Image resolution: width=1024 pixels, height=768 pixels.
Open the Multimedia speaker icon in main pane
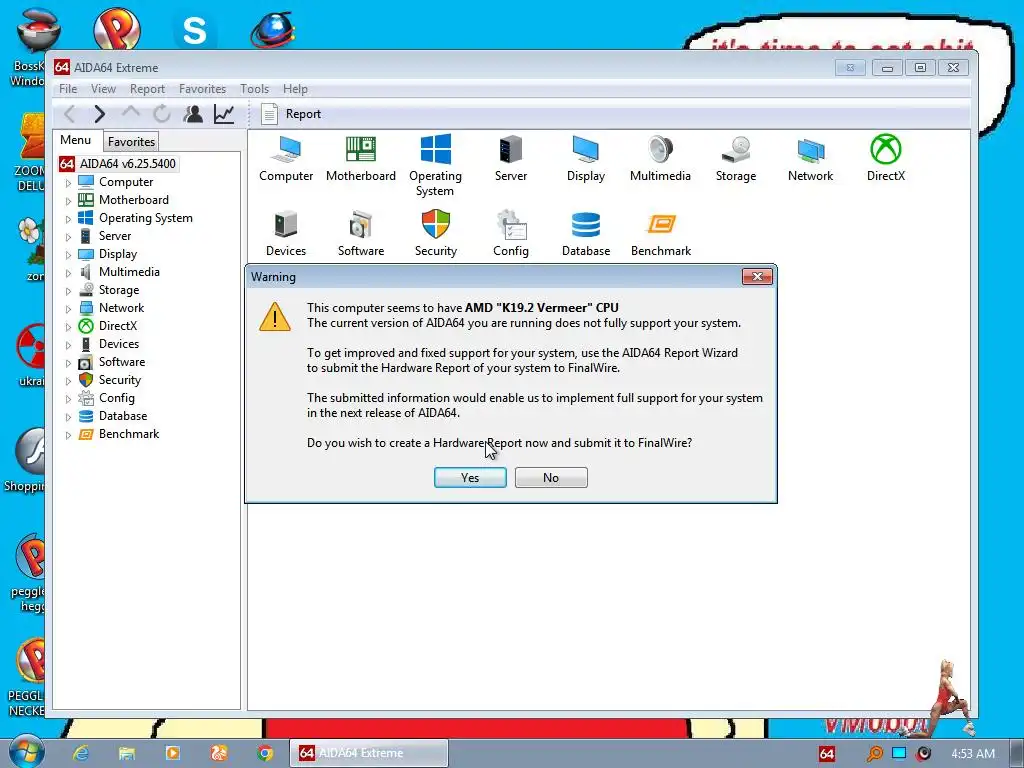[660, 159]
